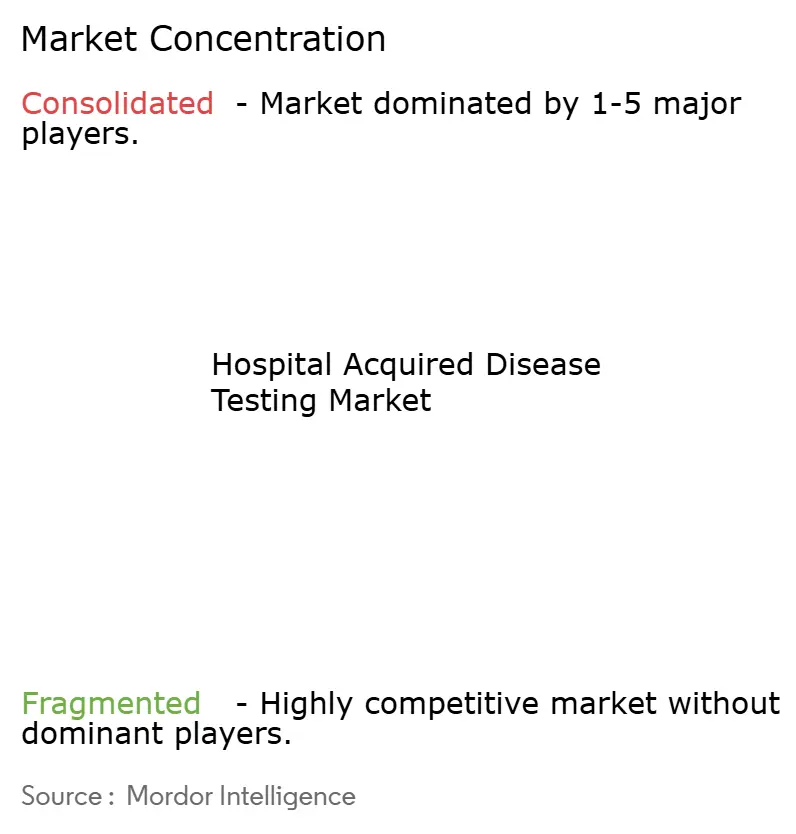Click the word 'Testing' in the center label
The width and height of the screenshot is (796, 834).
264,401
